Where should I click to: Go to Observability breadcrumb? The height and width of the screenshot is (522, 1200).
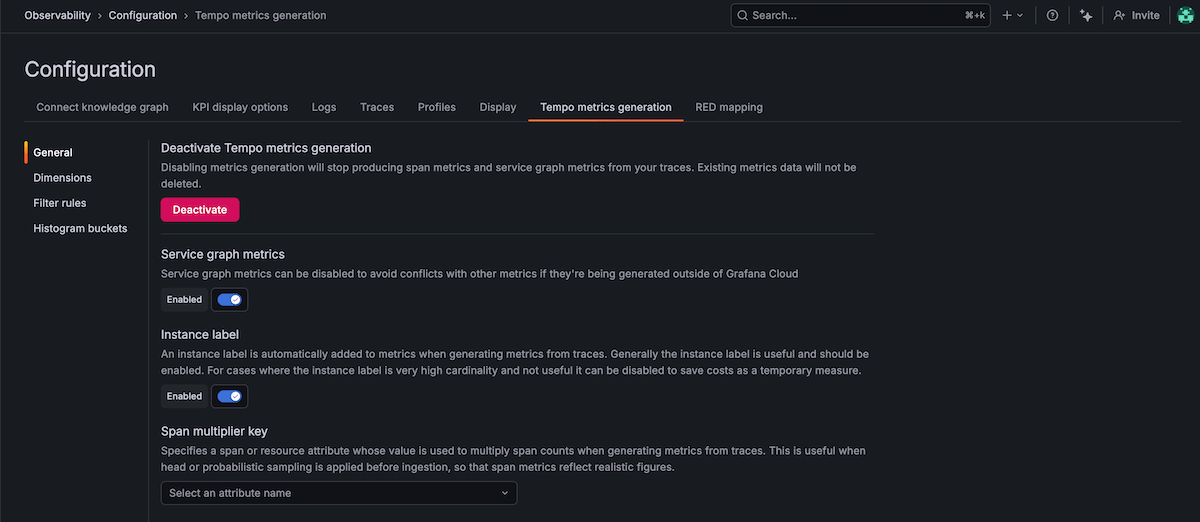(57, 15)
